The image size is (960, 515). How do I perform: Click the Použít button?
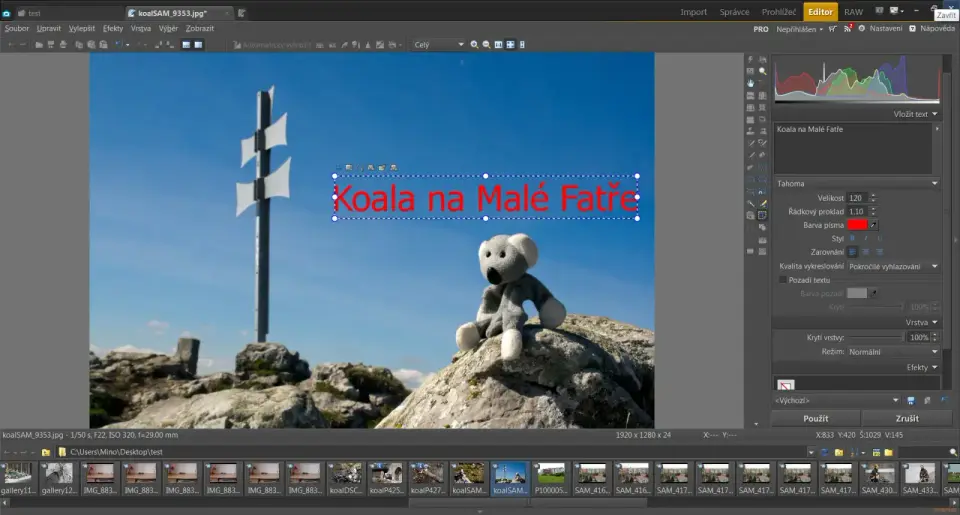(x=815, y=418)
